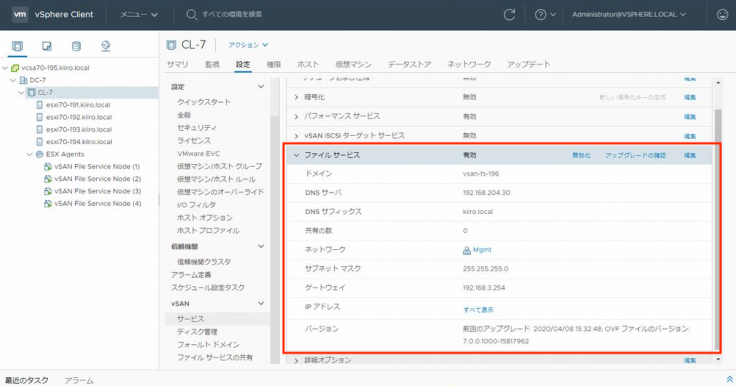This screenshot has height=386, width=736.
Task: Click 編集 in ファイル サービス row
Action: tap(690, 155)
